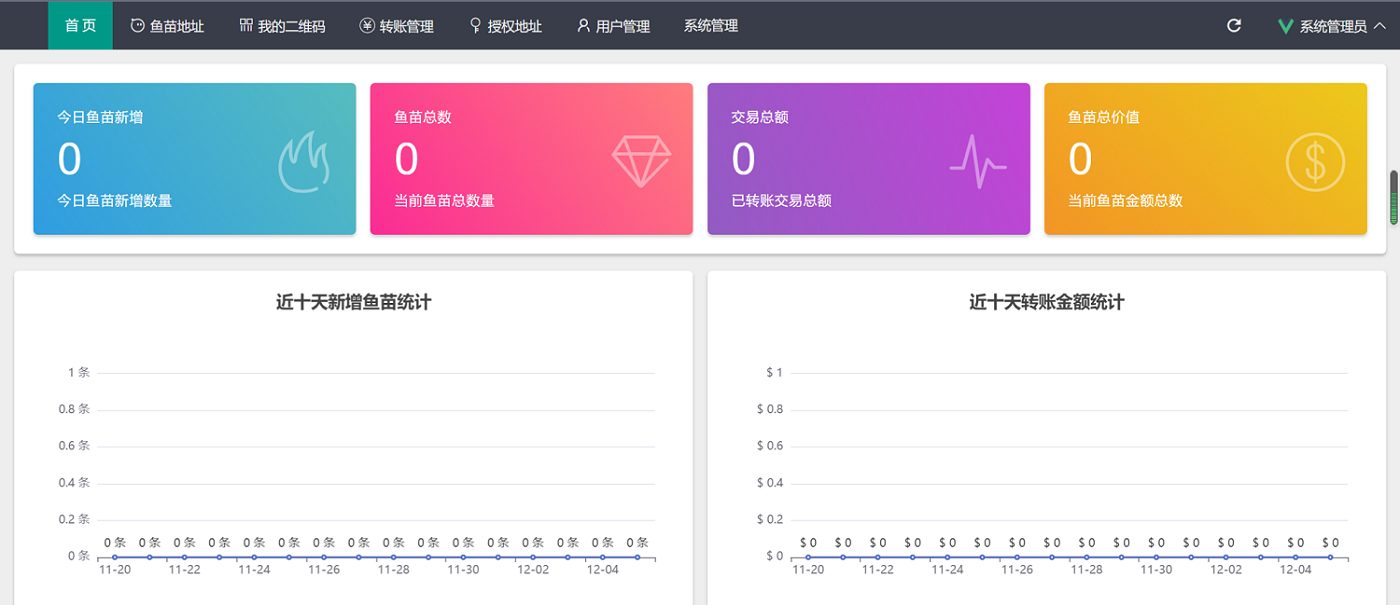Click the last data point in 转账金额 chart

point(1330,557)
